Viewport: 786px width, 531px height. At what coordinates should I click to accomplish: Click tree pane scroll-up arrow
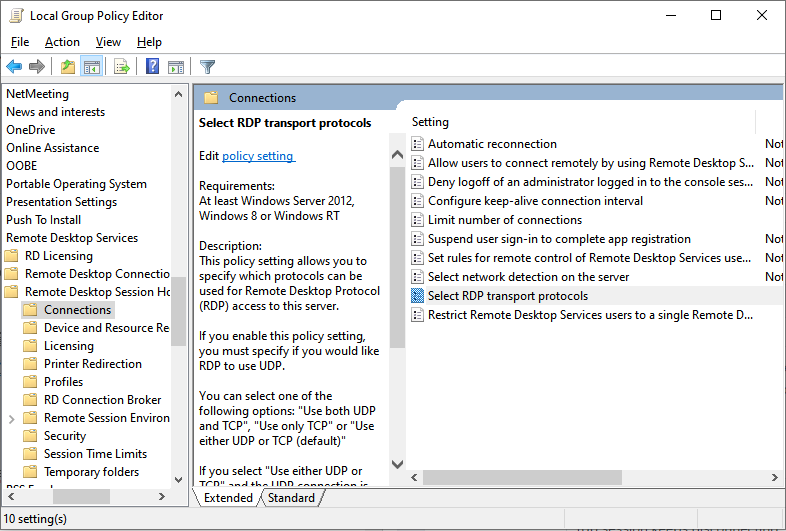[178, 94]
